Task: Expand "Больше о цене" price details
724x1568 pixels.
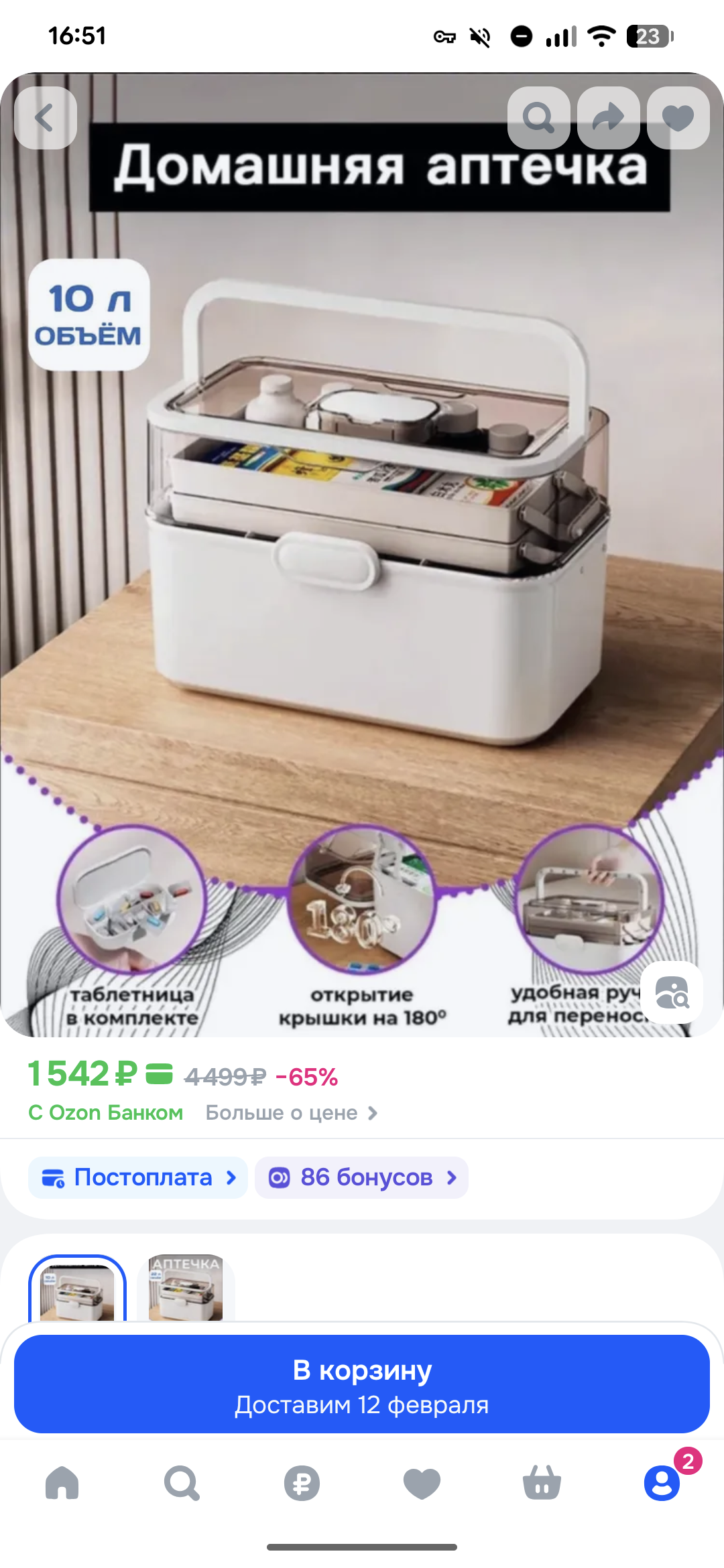Action: [x=292, y=1112]
